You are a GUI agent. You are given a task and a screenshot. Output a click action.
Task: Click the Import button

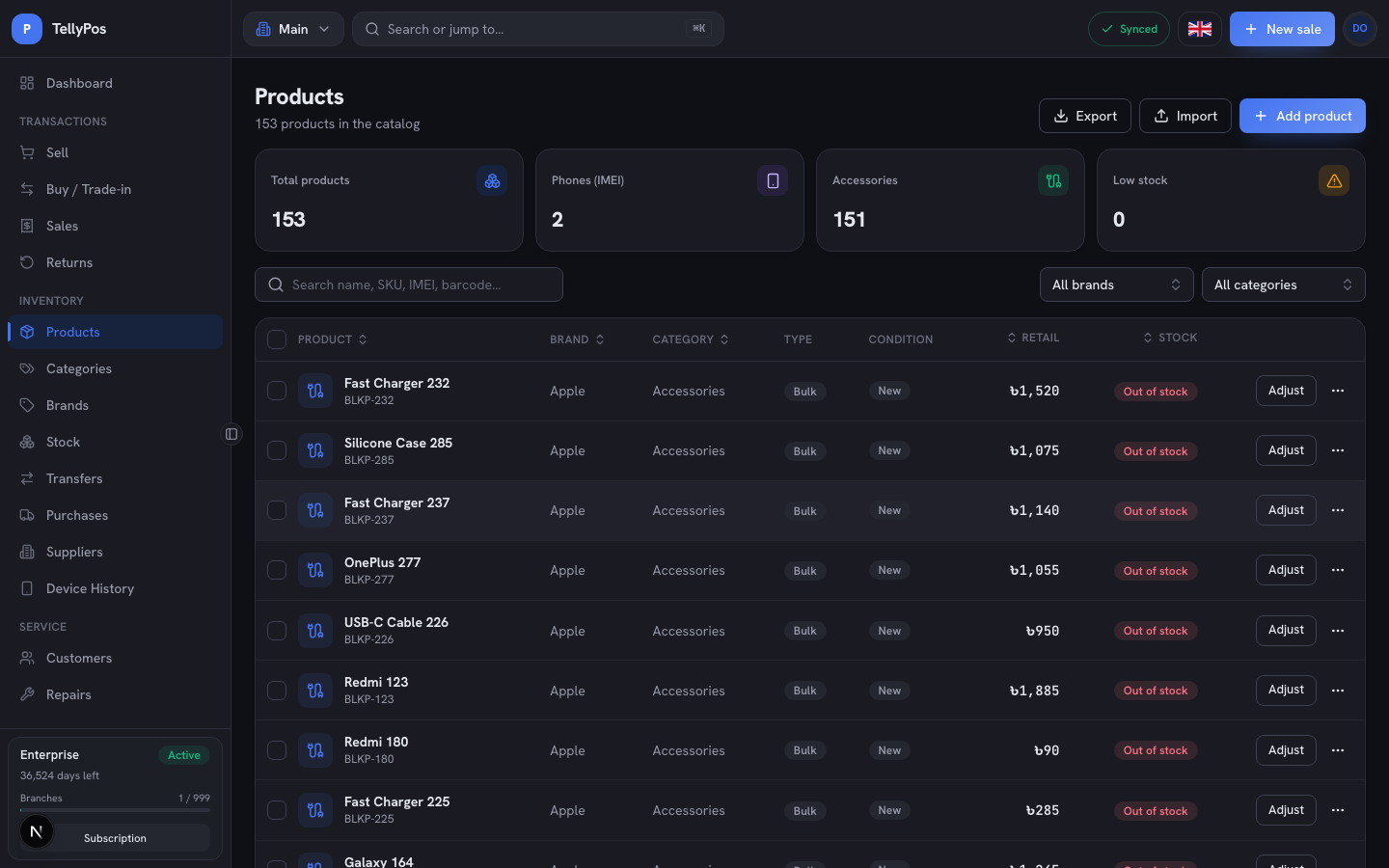click(x=1185, y=116)
